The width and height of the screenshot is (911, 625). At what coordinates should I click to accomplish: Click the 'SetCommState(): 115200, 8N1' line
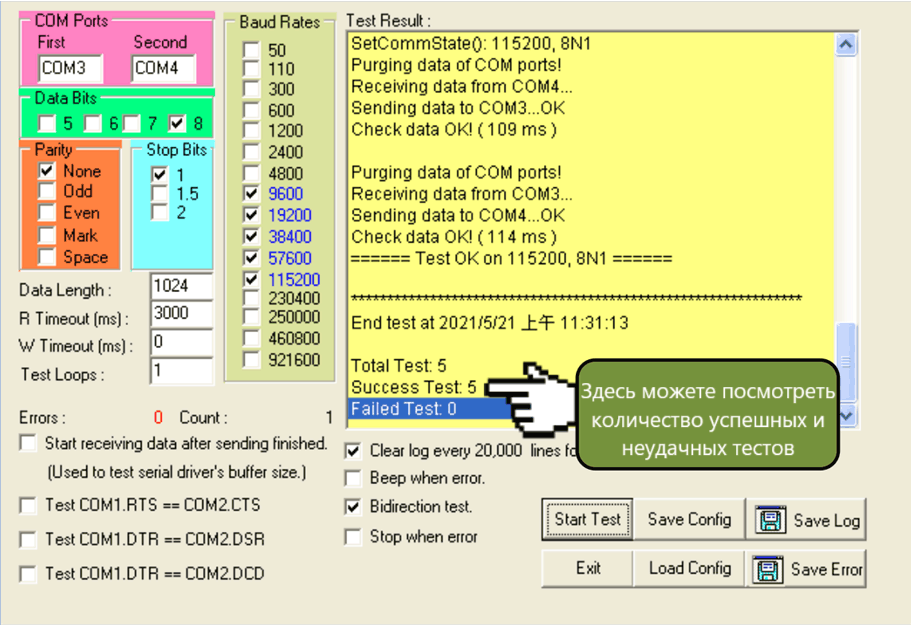pos(471,44)
